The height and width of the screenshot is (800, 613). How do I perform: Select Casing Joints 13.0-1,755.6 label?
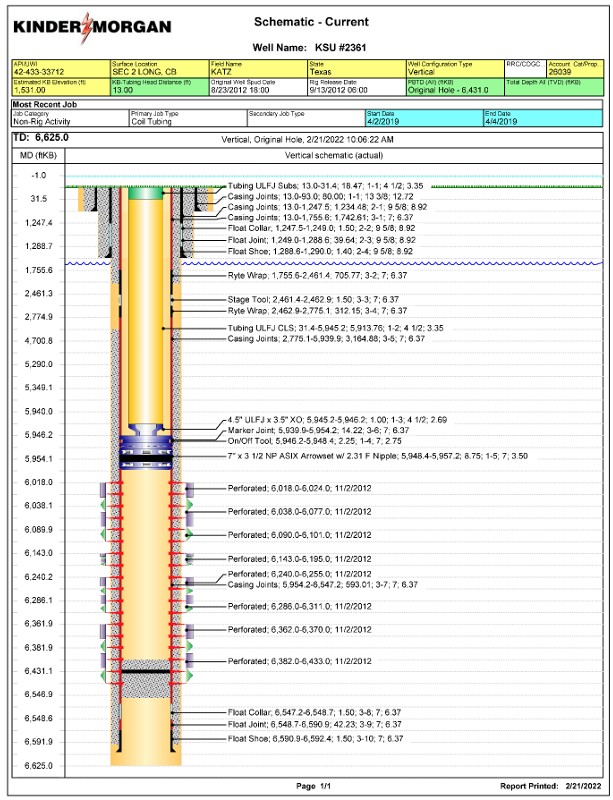click(x=321, y=218)
